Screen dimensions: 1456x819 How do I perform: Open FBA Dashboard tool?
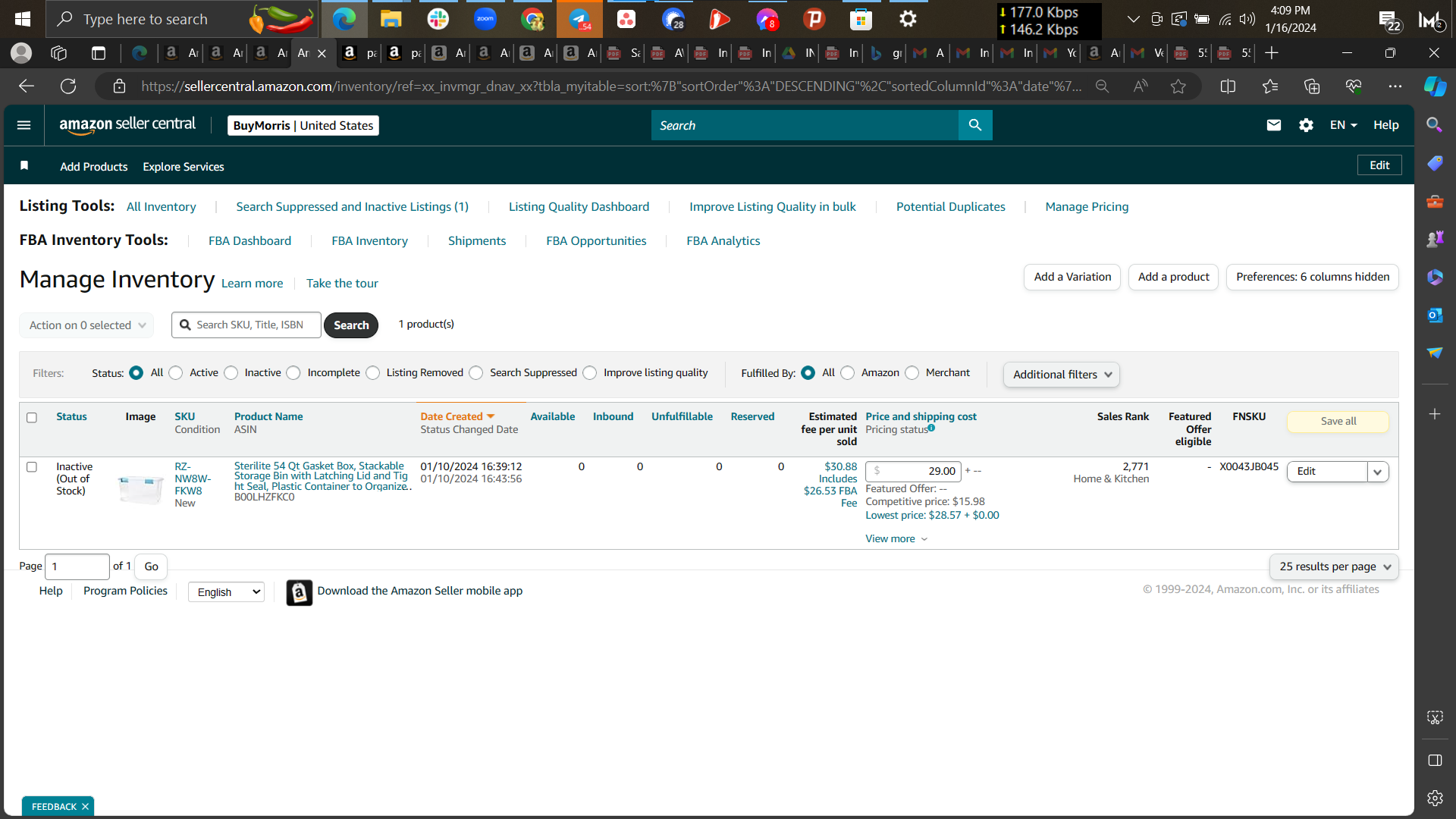(249, 241)
